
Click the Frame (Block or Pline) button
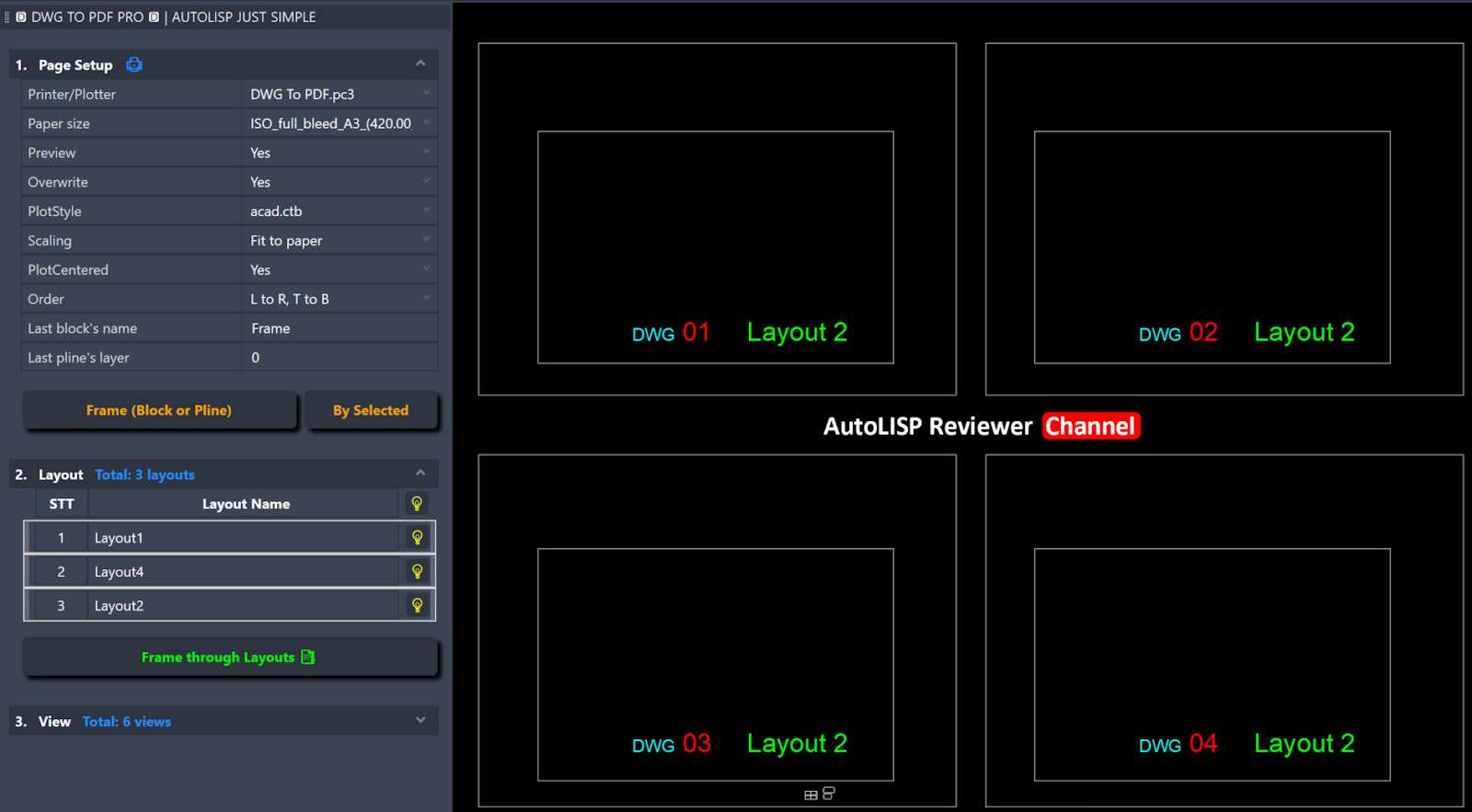159,410
